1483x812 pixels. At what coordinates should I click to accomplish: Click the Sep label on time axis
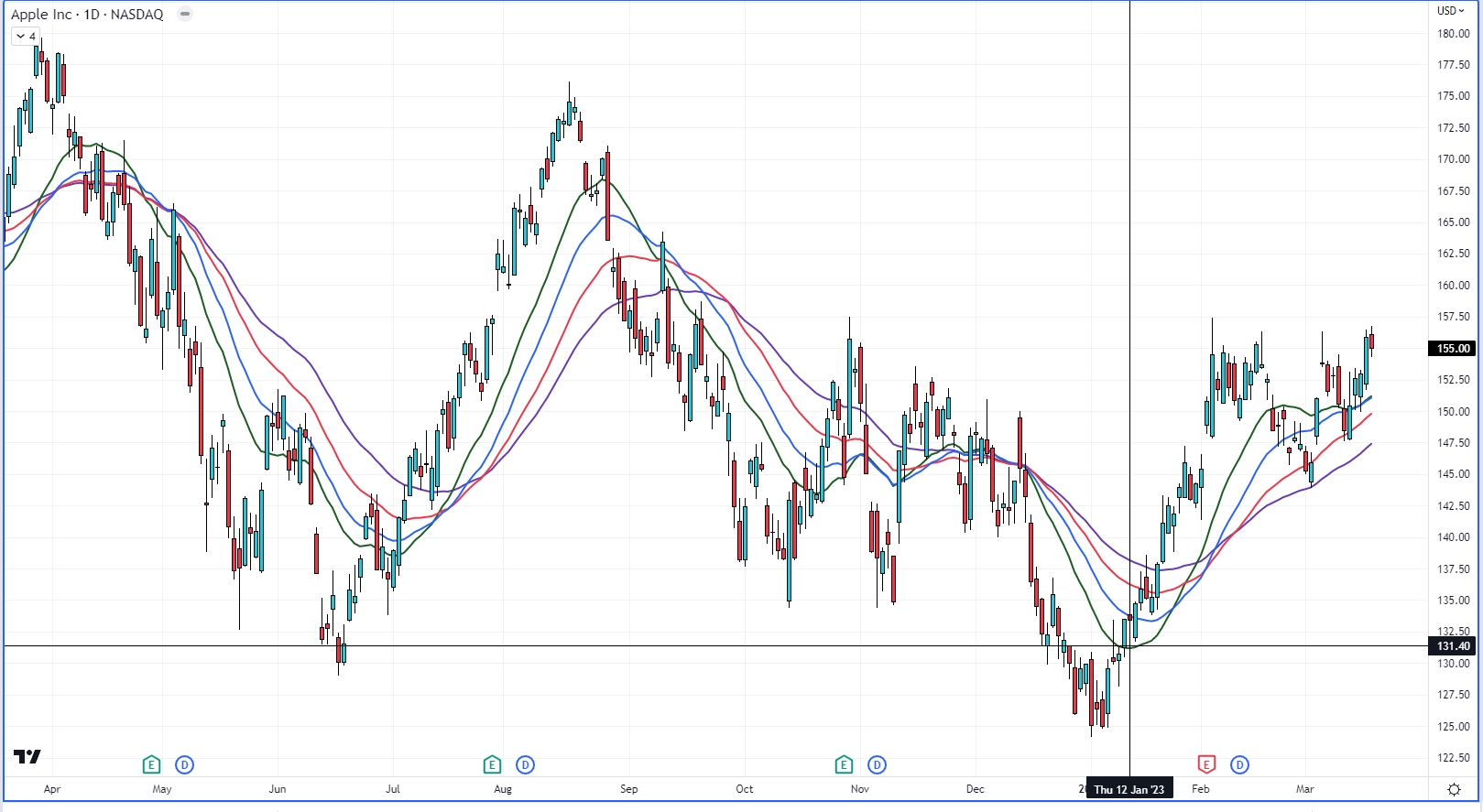pyautogui.click(x=629, y=789)
